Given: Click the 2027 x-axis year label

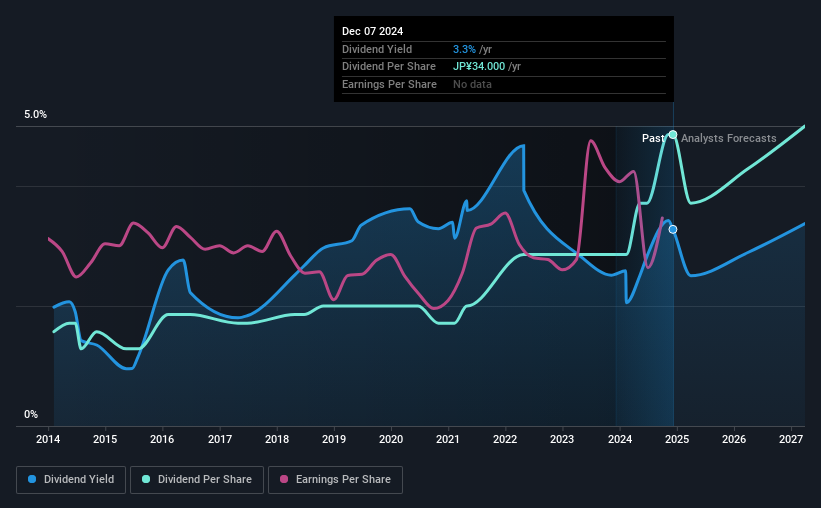Looking at the screenshot, I should click(x=791, y=439).
